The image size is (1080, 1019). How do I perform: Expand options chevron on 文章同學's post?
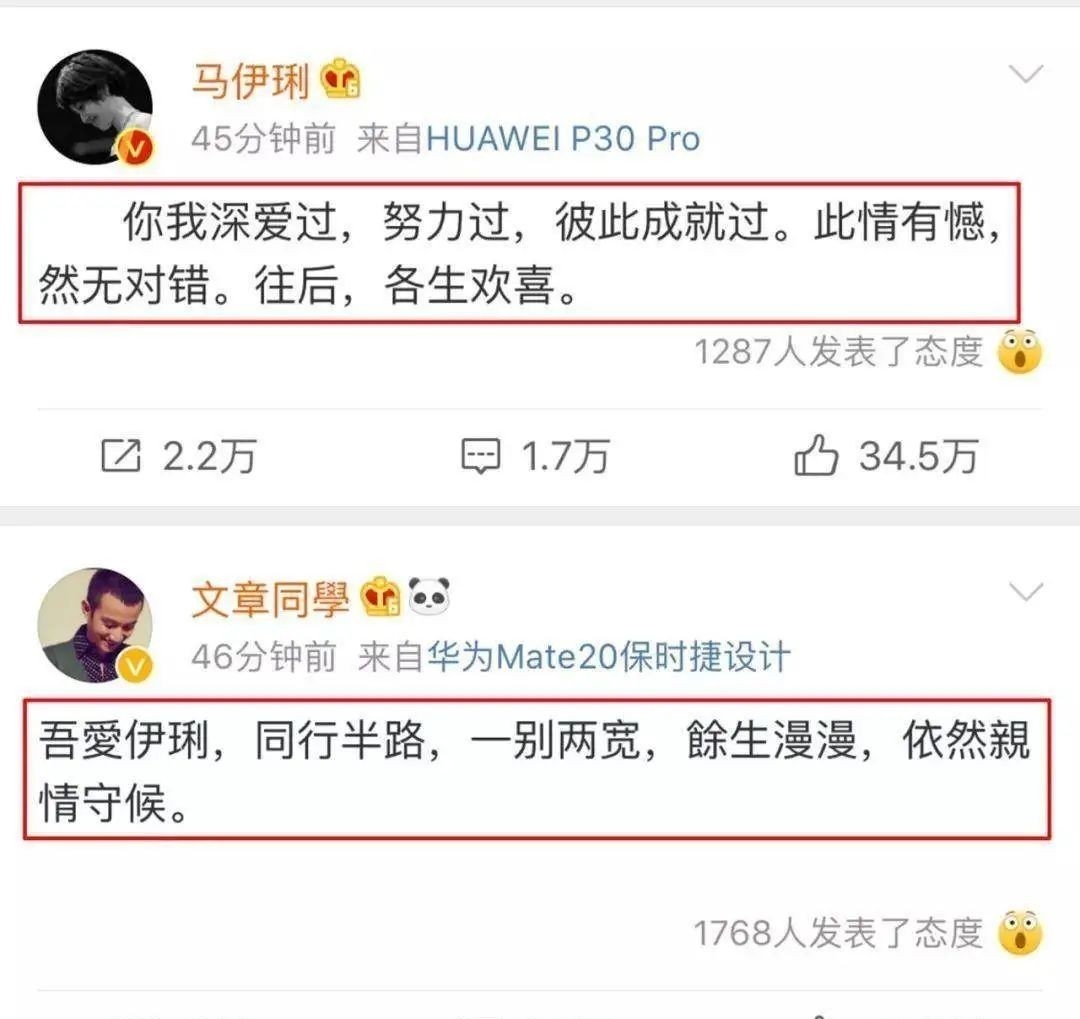point(1026,591)
